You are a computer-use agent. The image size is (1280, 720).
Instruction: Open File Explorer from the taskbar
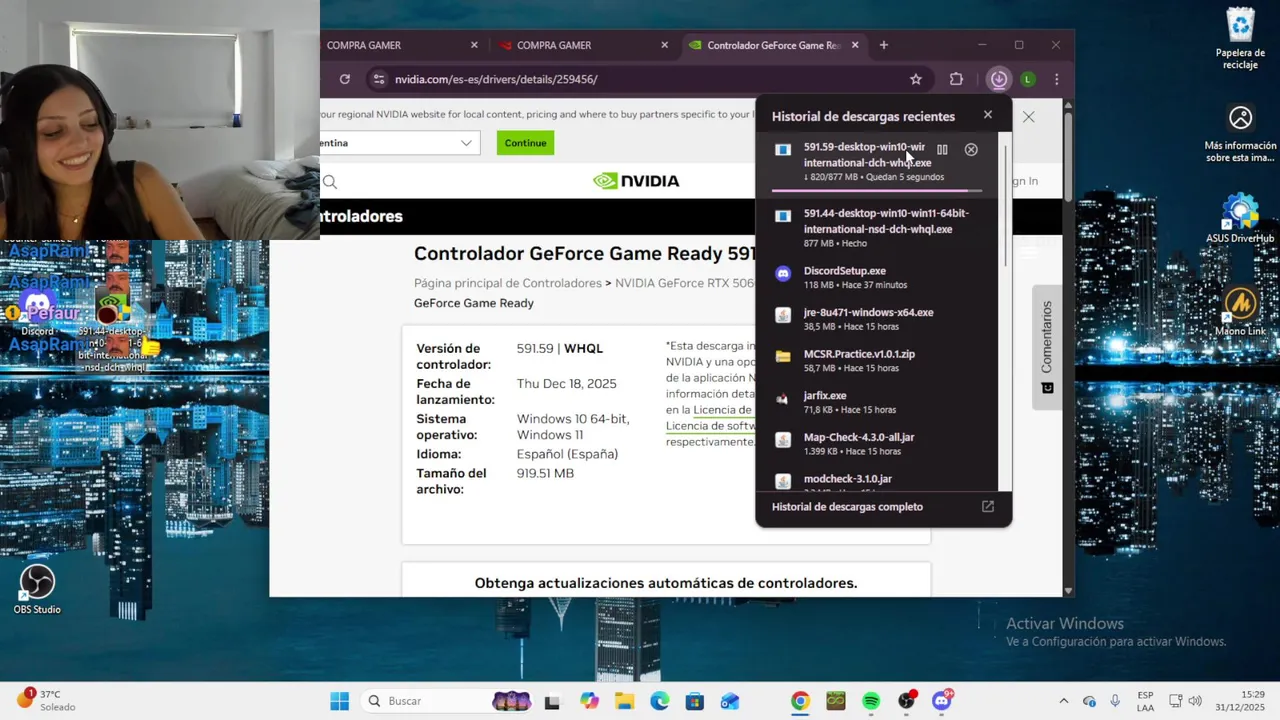pyautogui.click(x=624, y=701)
